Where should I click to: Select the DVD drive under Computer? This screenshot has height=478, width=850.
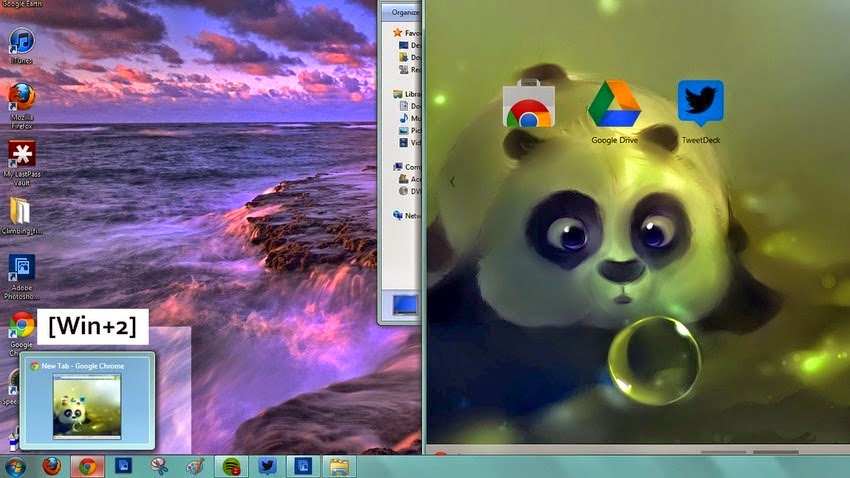pos(410,191)
